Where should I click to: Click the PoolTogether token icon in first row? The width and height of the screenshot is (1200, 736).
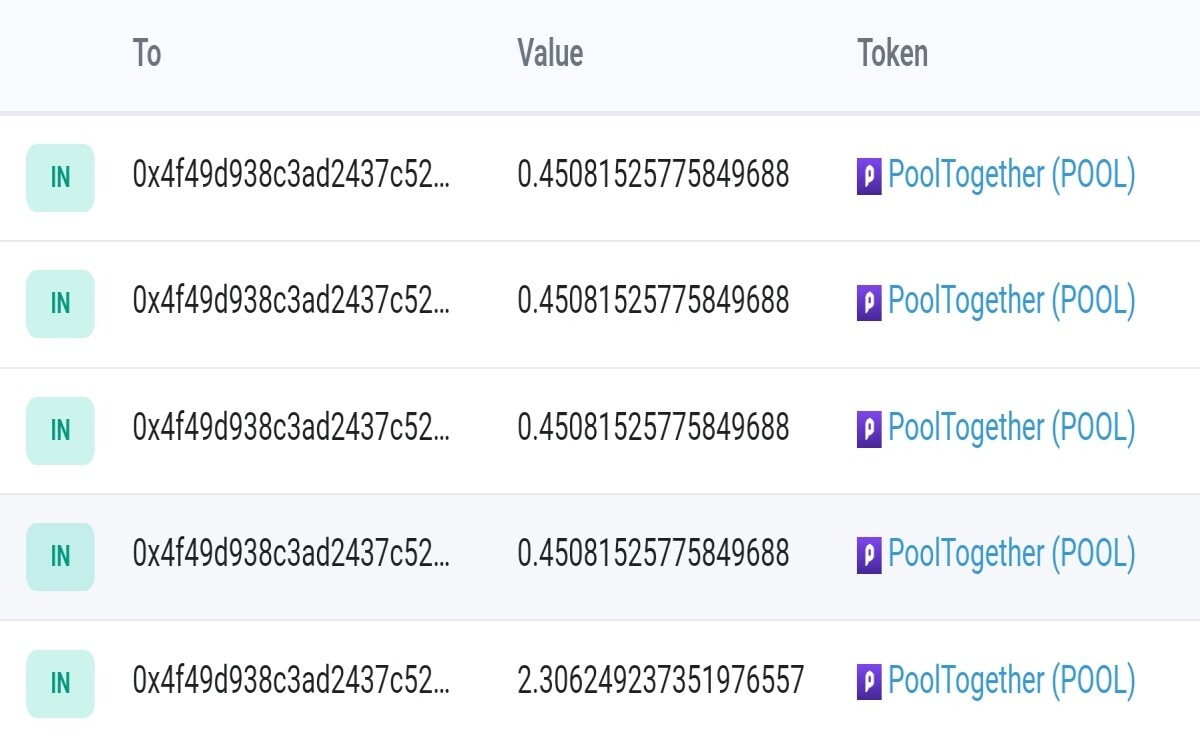click(870, 178)
